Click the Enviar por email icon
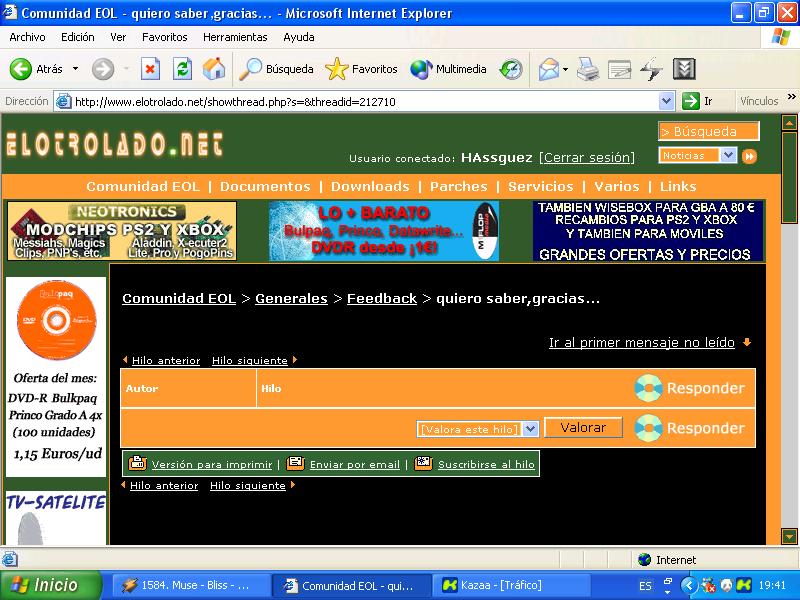800x600 pixels. click(x=295, y=463)
